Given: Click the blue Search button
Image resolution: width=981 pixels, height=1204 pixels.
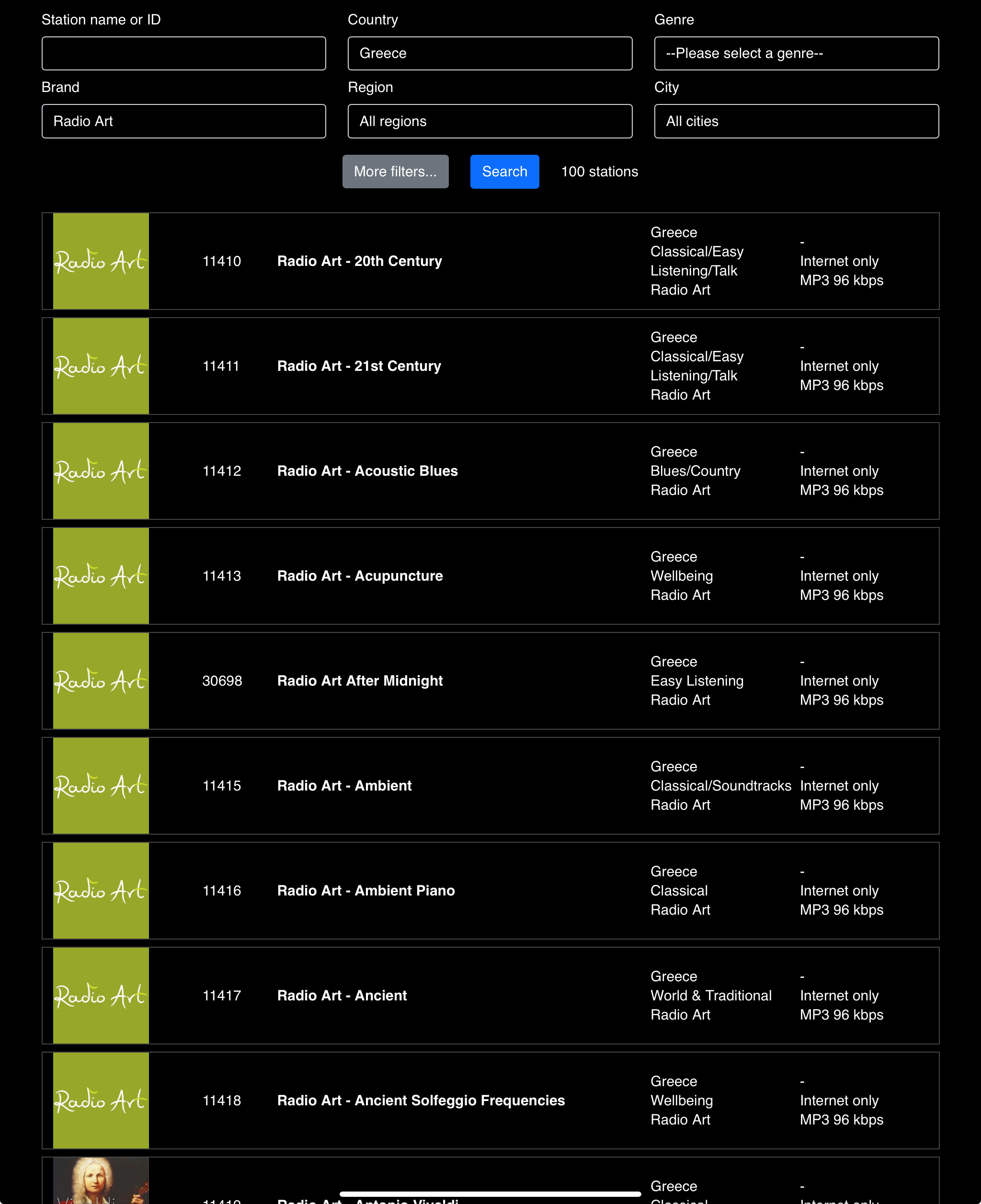Looking at the screenshot, I should pyautogui.click(x=504, y=171).
